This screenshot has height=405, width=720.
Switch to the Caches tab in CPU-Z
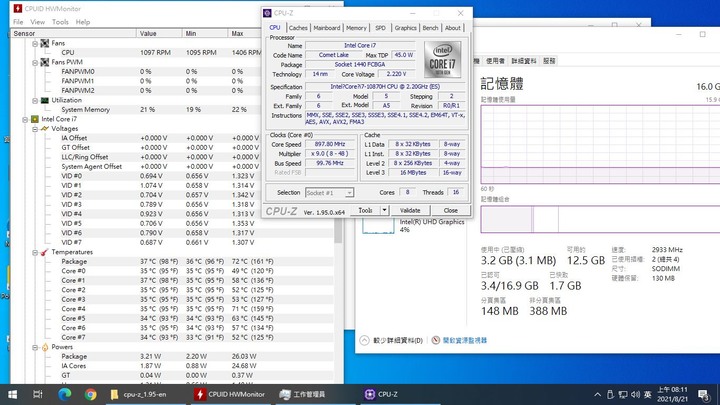[298, 28]
